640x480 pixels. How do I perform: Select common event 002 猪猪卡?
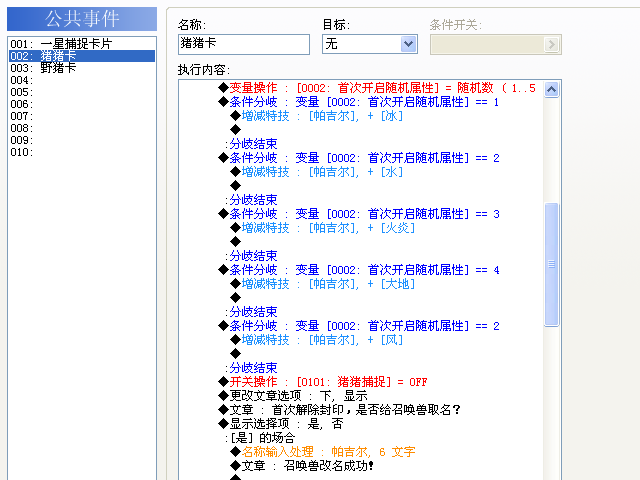(82, 56)
